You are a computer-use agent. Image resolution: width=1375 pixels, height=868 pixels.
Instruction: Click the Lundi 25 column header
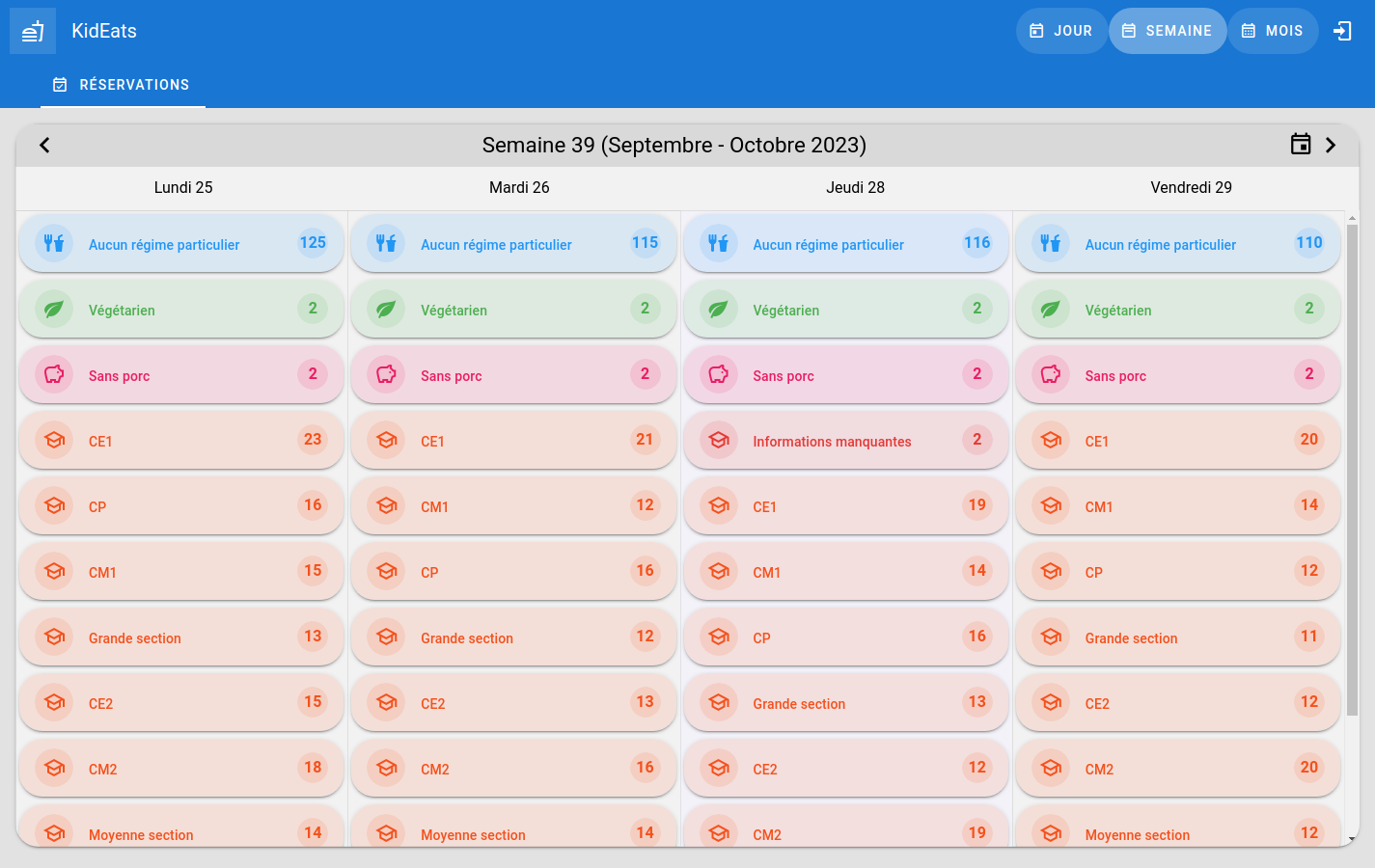pyautogui.click(x=183, y=187)
